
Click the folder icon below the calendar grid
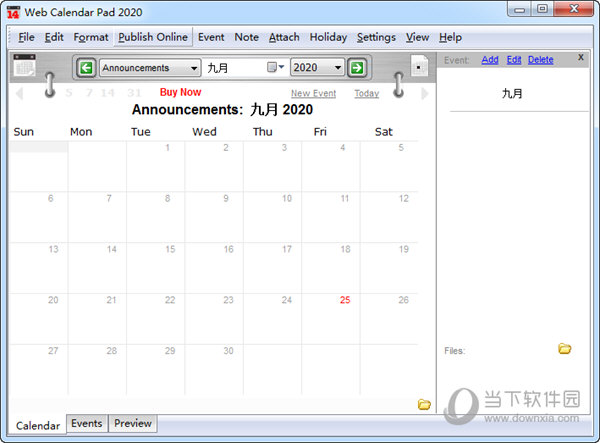(x=424, y=404)
